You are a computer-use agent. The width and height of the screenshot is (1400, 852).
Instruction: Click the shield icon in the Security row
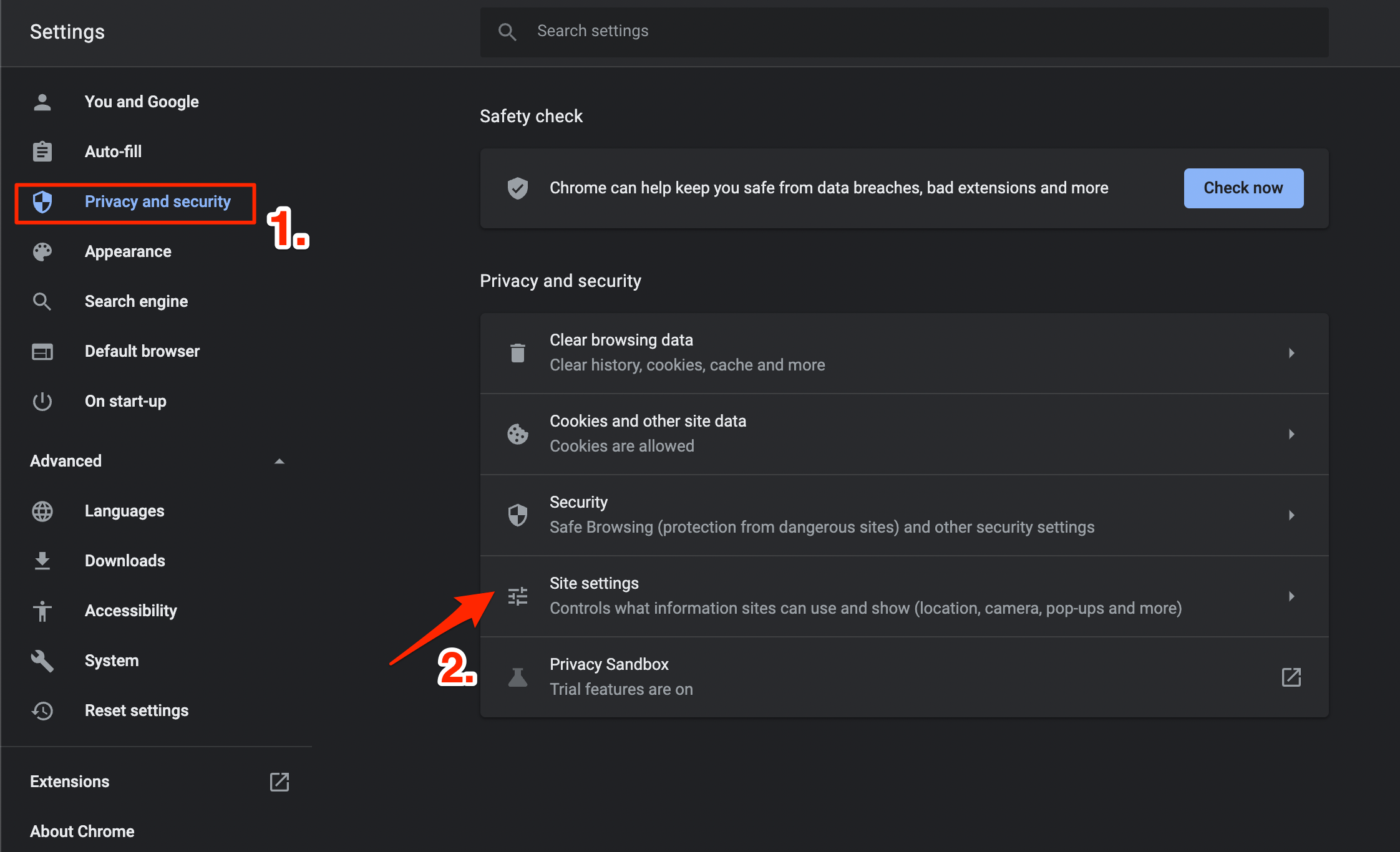tap(518, 515)
